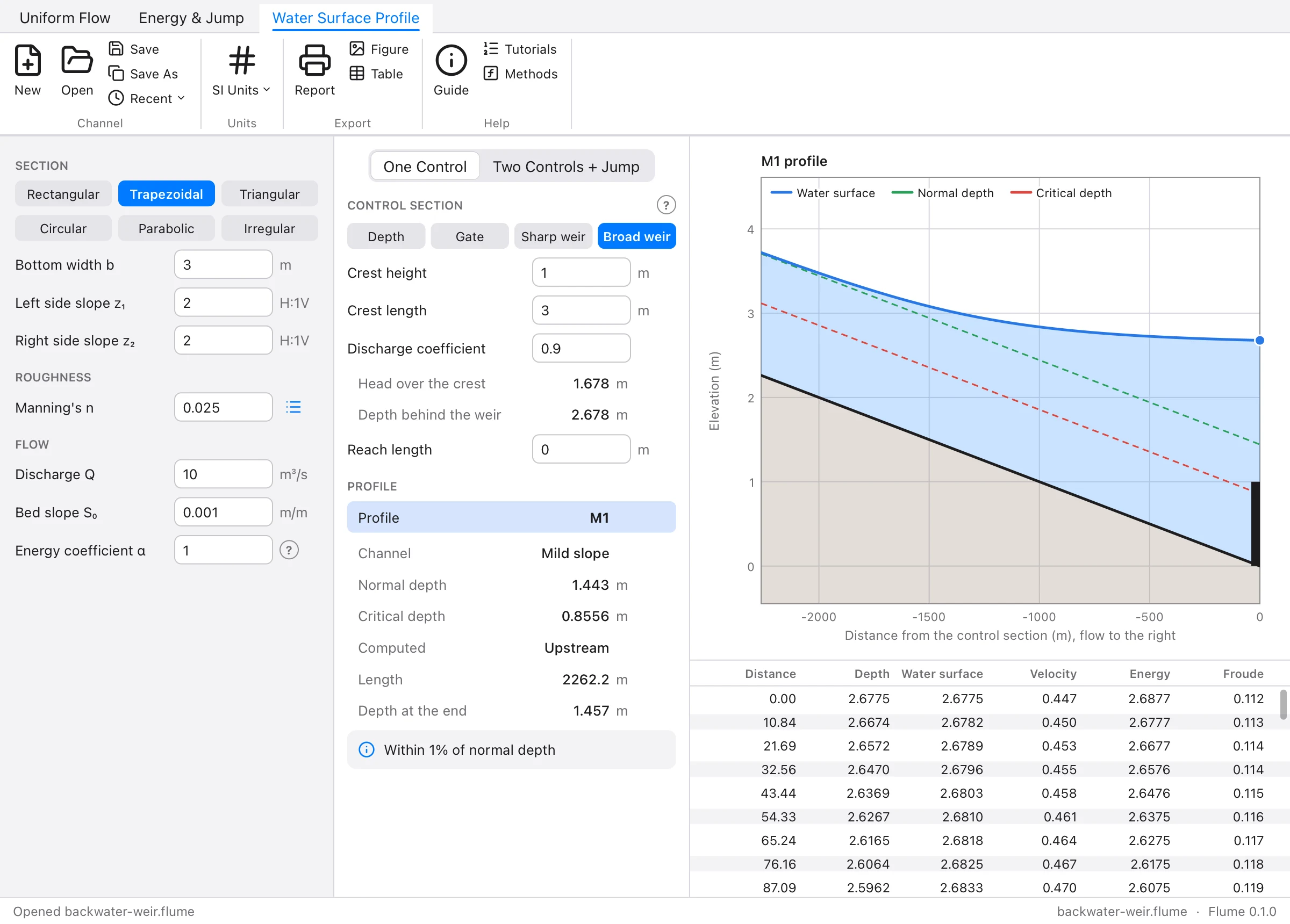The width and height of the screenshot is (1290, 924).
Task: Select the Trapezoidal section
Action: point(166,194)
